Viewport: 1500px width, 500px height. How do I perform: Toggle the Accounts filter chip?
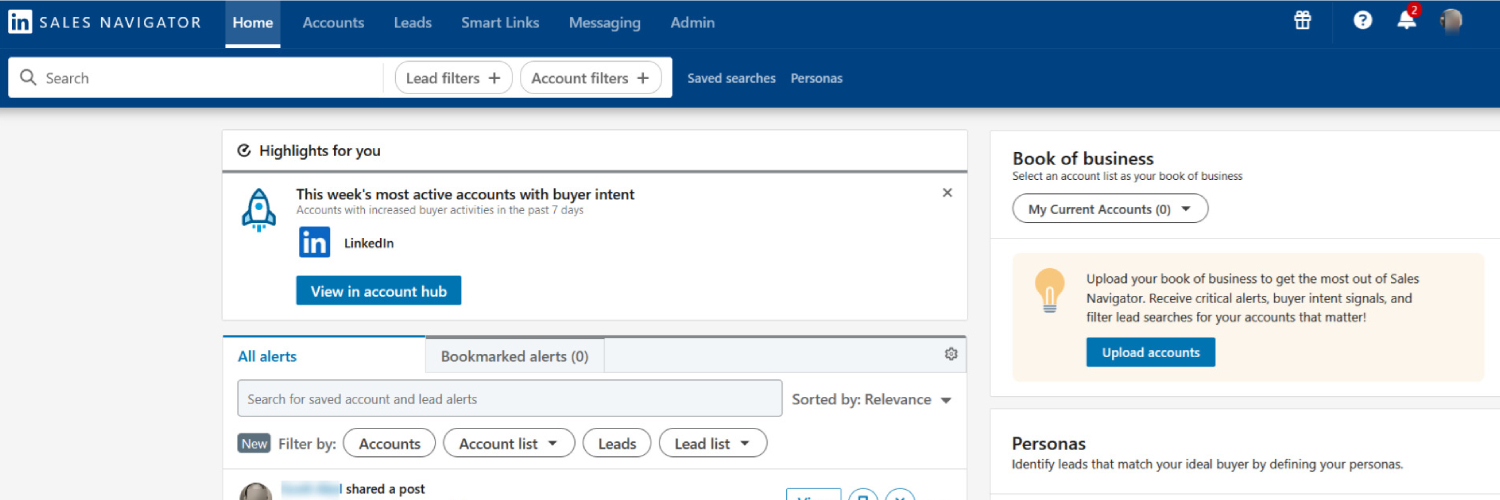pyautogui.click(x=389, y=444)
